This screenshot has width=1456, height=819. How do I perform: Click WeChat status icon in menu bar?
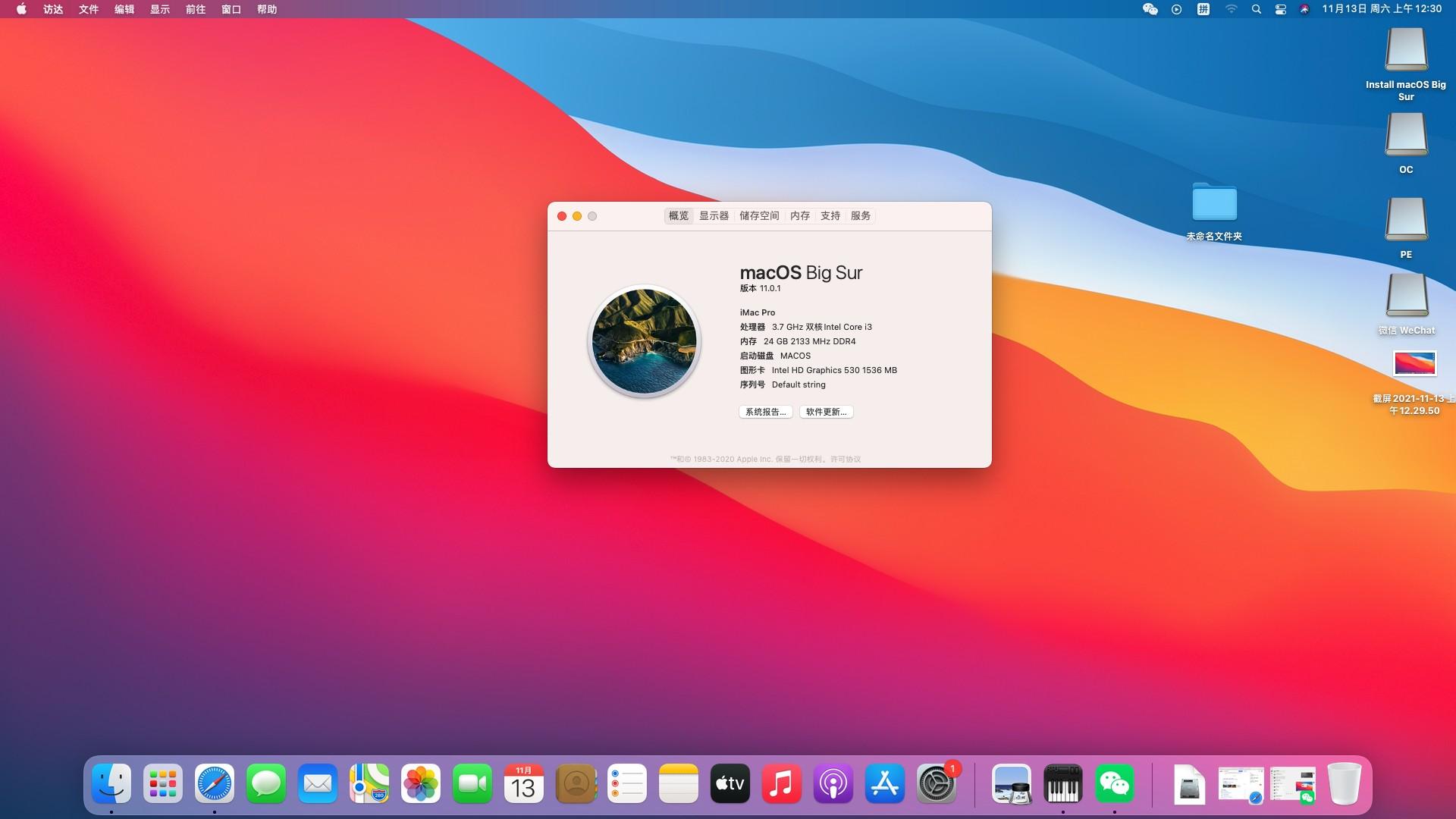coord(1150,9)
